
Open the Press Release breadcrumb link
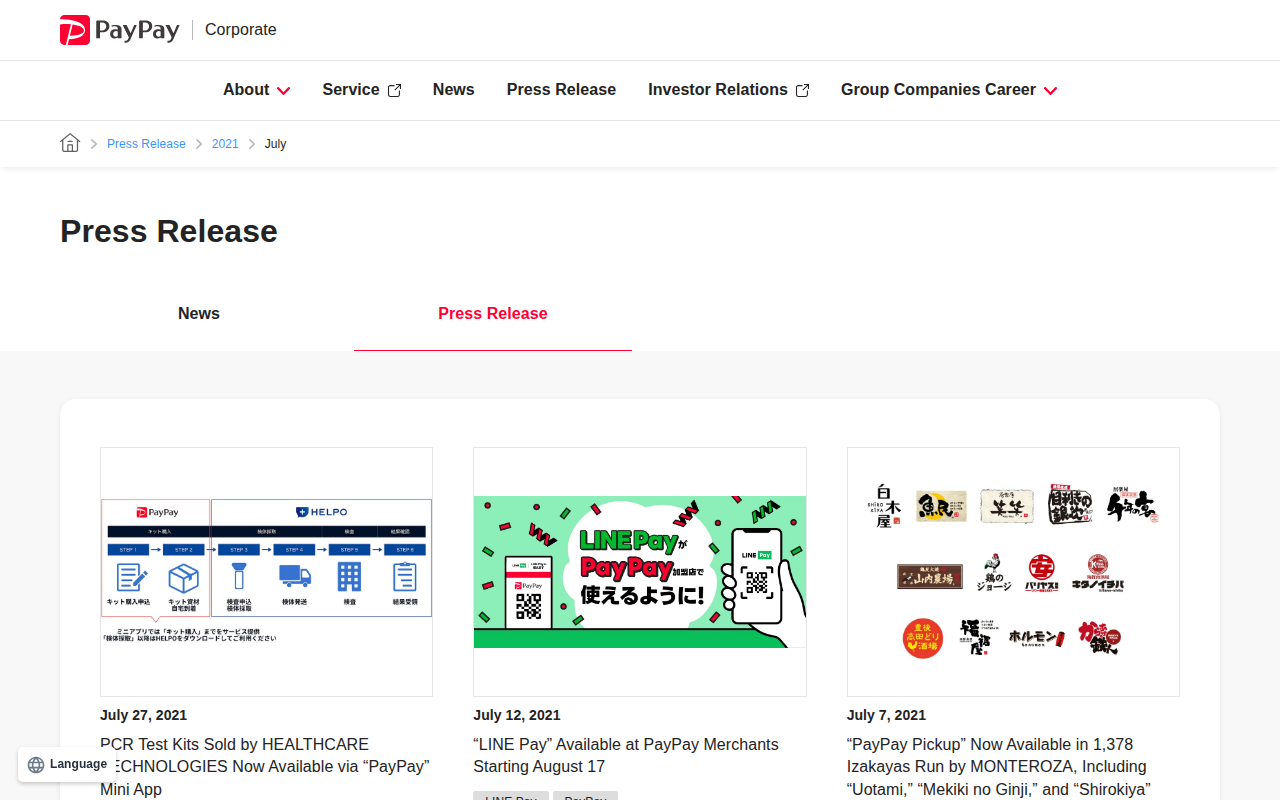point(146,144)
